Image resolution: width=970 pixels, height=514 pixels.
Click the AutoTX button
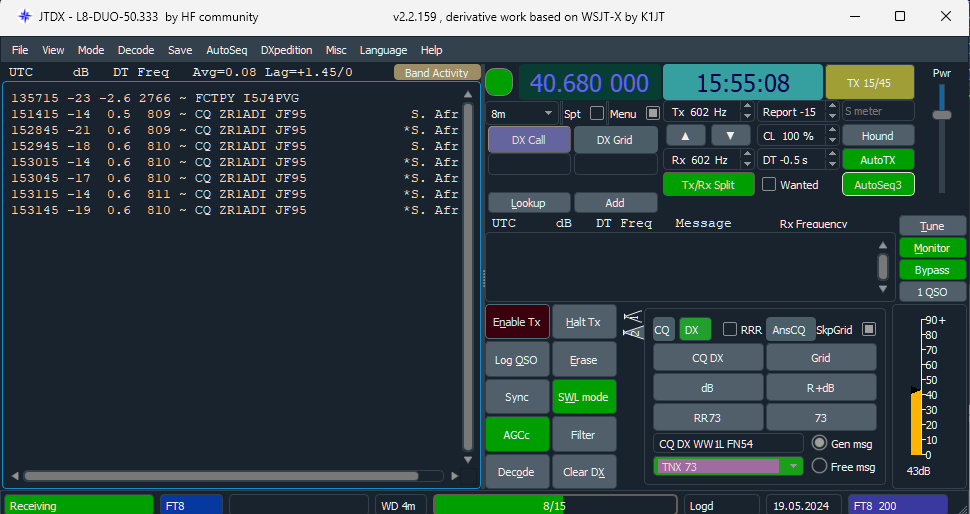tap(878, 160)
